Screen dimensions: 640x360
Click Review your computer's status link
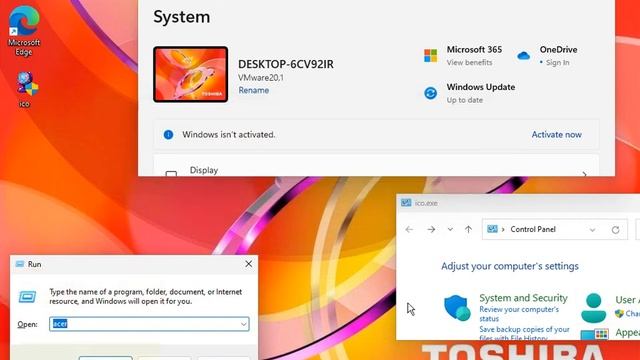pyautogui.click(x=519, y=314)
